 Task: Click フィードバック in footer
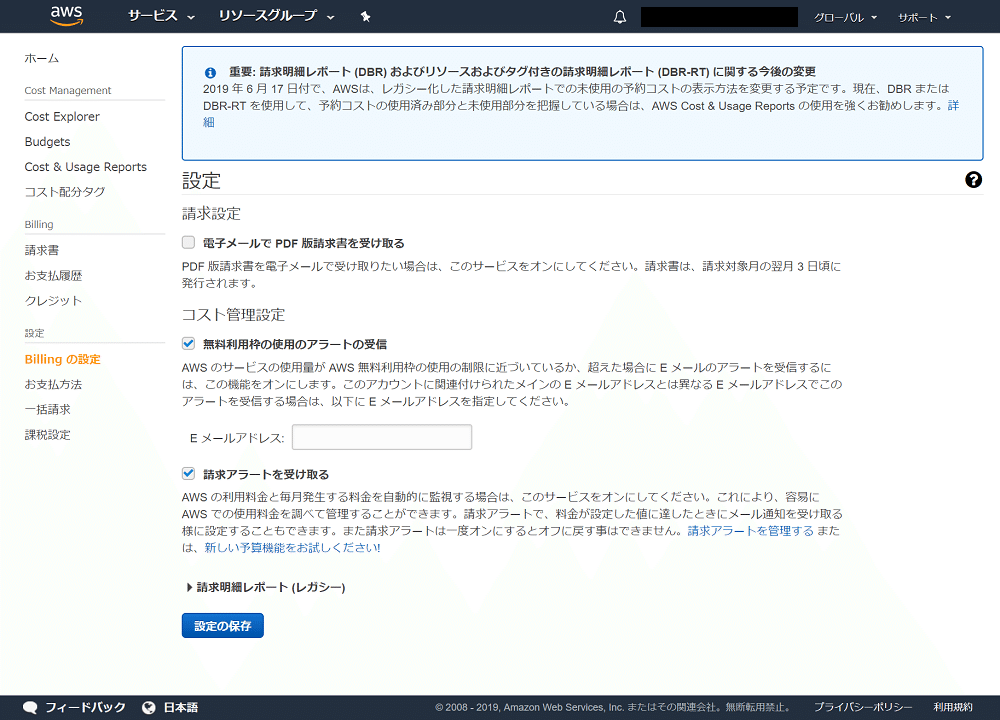pos(85,707)
